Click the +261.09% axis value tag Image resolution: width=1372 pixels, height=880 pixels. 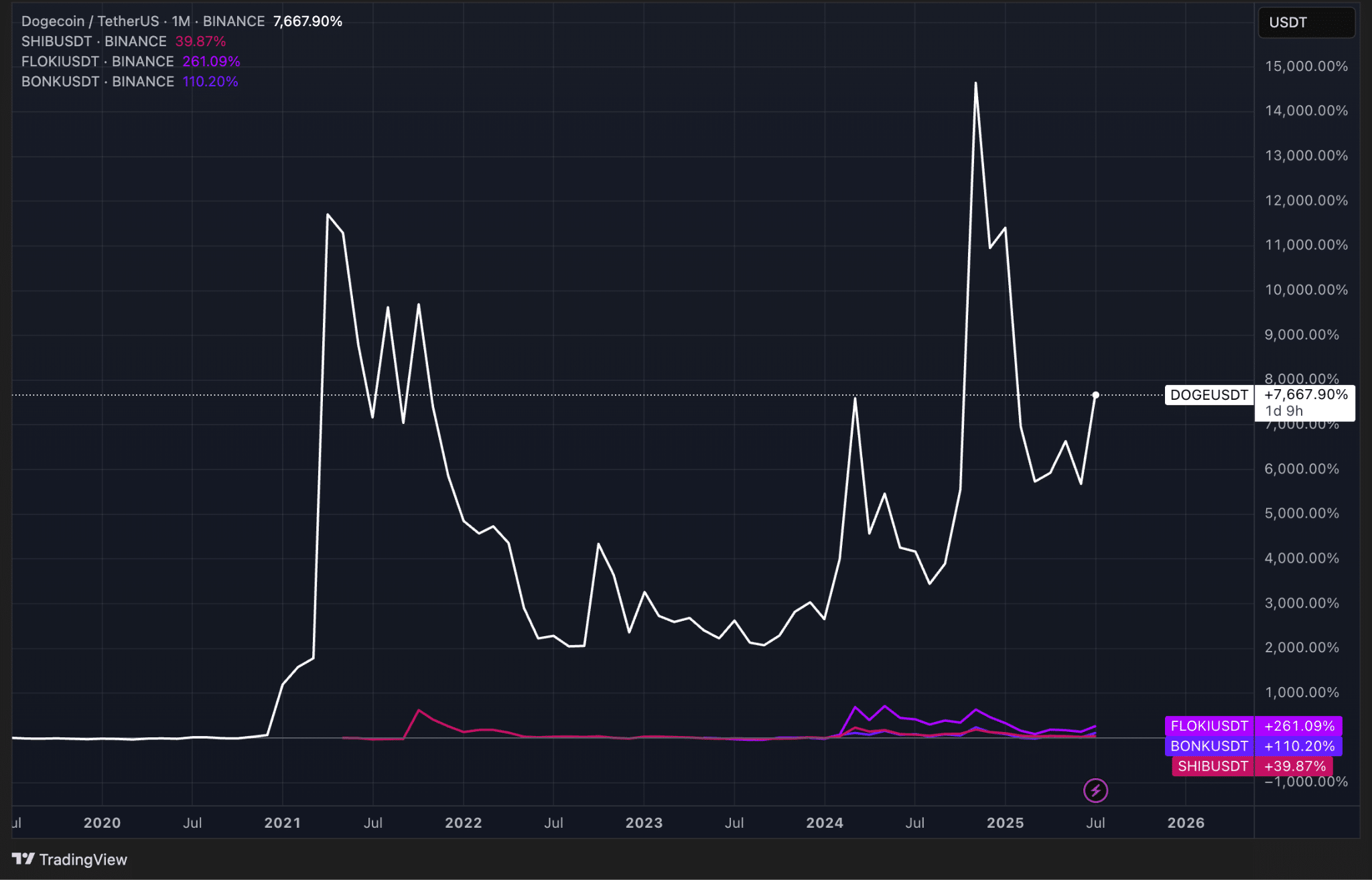1299,726
